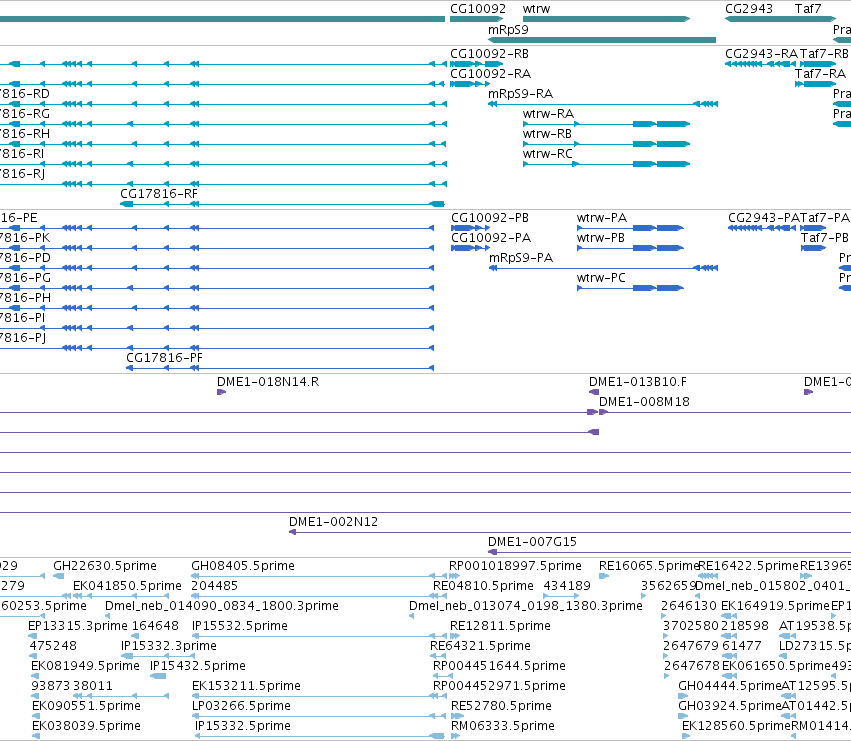
Task: Select the Taf7-RA transcript label
Action: [x=820, y=74]
